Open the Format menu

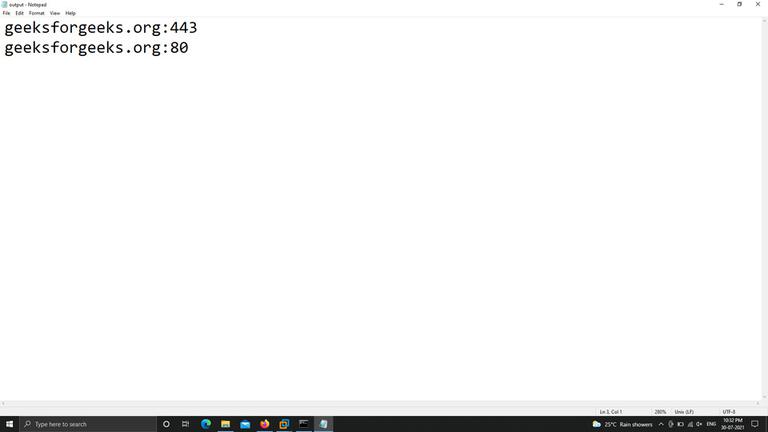tap(37, 13)
